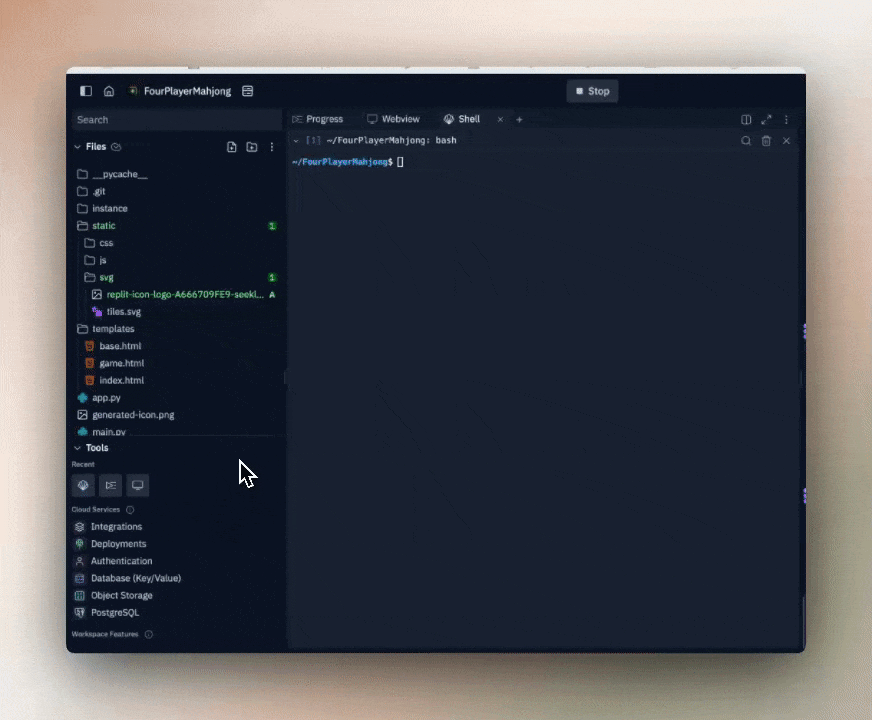Clear shell with trash icon
872x720 pixels.
click(766, 141)
